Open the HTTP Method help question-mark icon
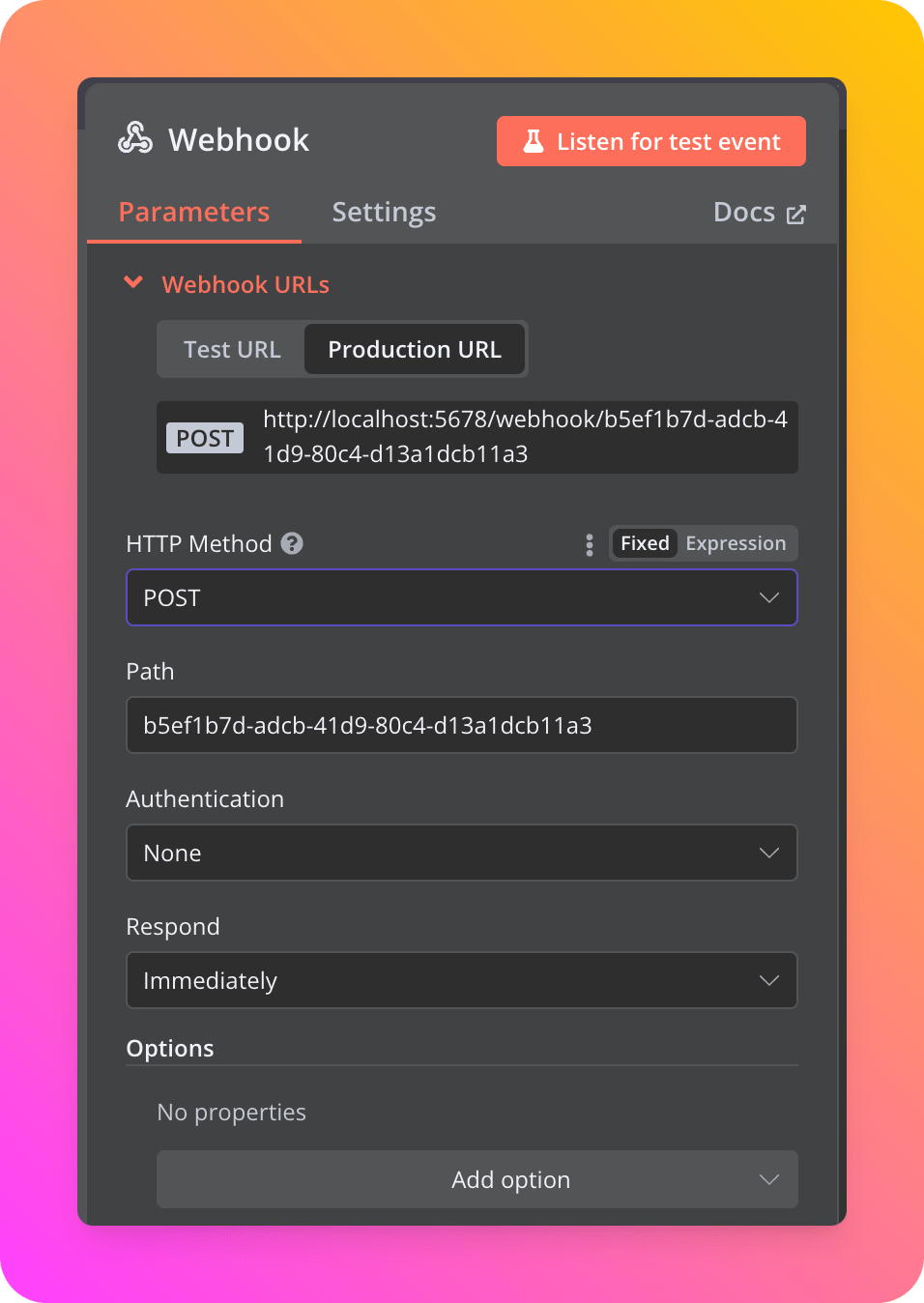The image size is (924, 1303). [292, 543]
